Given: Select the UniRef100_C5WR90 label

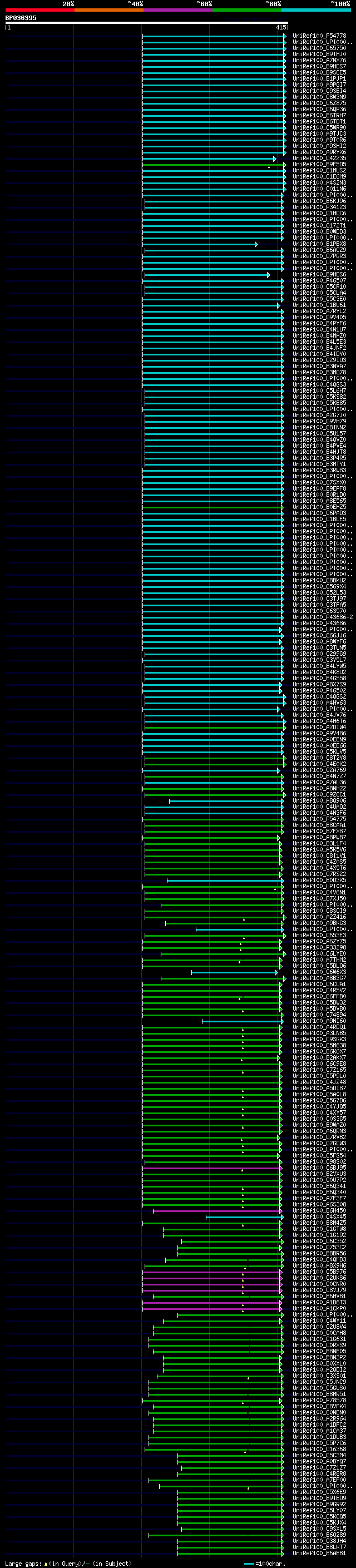Looking at the screenshot, I should tap(319, 128).
